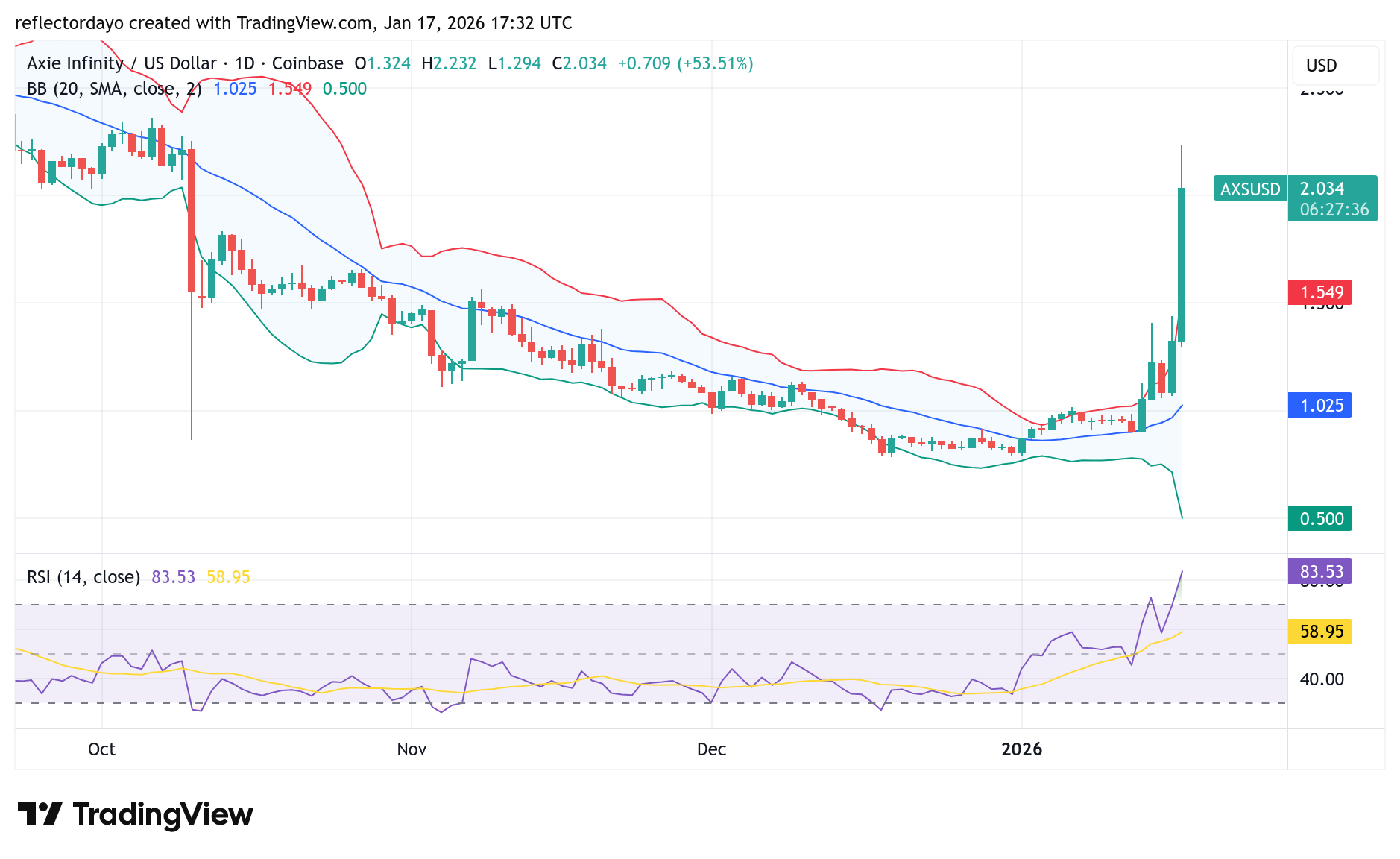Click the Dec date axis label

tap(711, 749)
